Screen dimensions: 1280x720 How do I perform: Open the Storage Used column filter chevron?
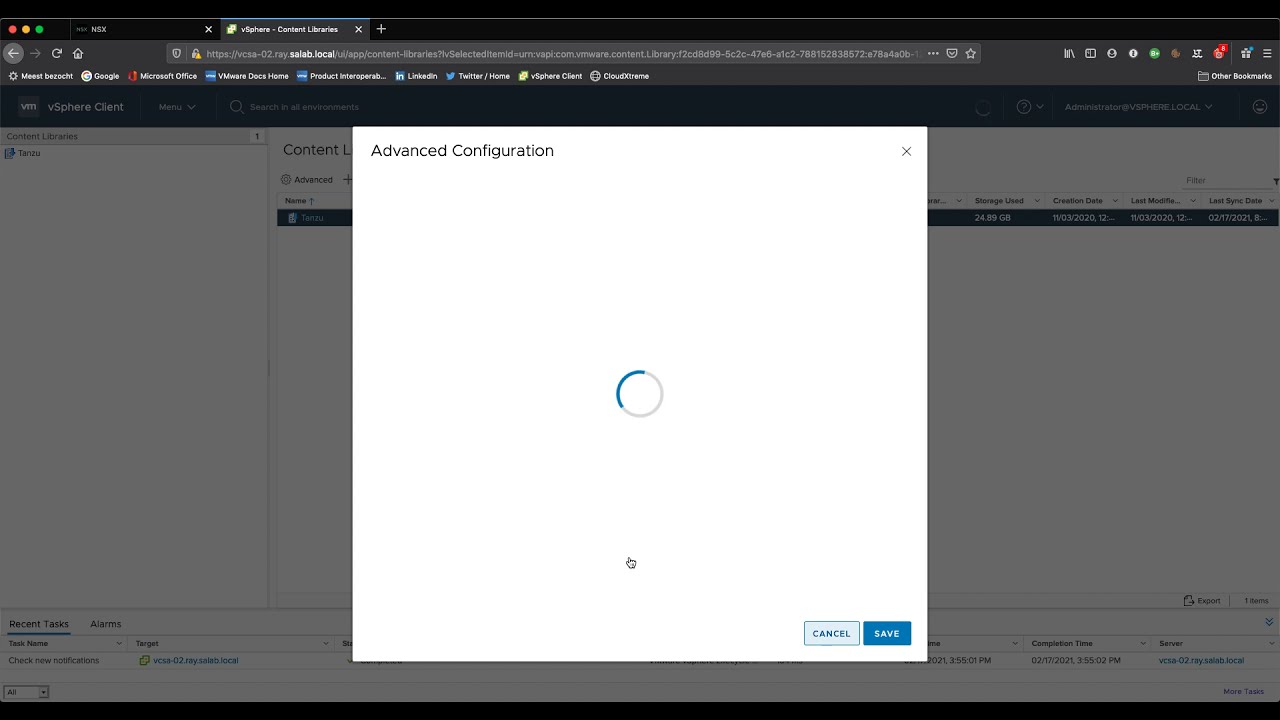(1037, 201)
